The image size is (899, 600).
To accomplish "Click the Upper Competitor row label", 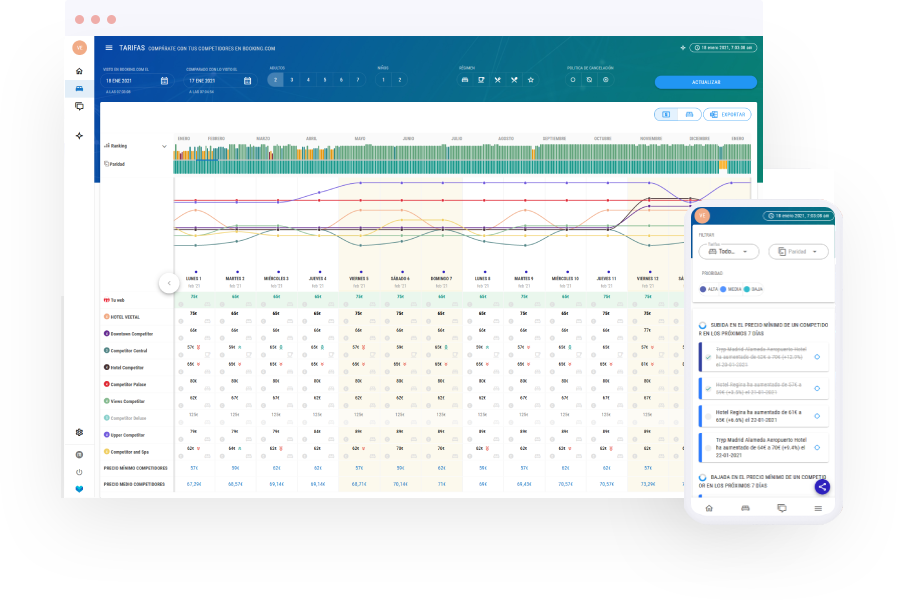I will [x=127, y=435].
